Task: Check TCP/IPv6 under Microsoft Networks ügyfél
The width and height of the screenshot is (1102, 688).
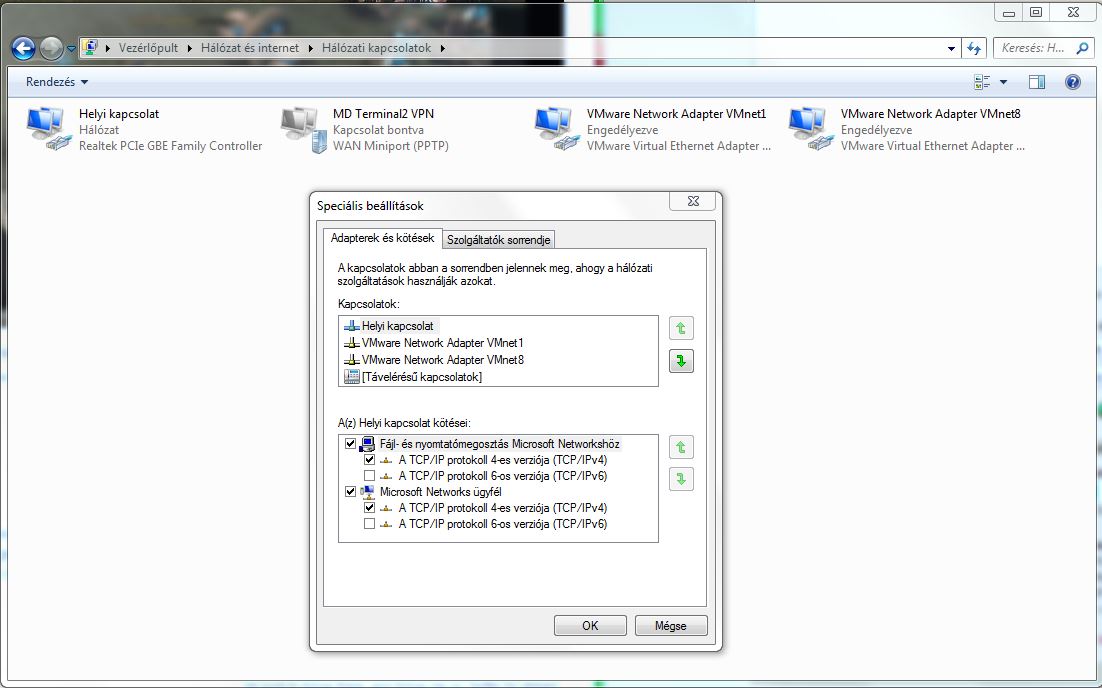Action: [369, 524]
